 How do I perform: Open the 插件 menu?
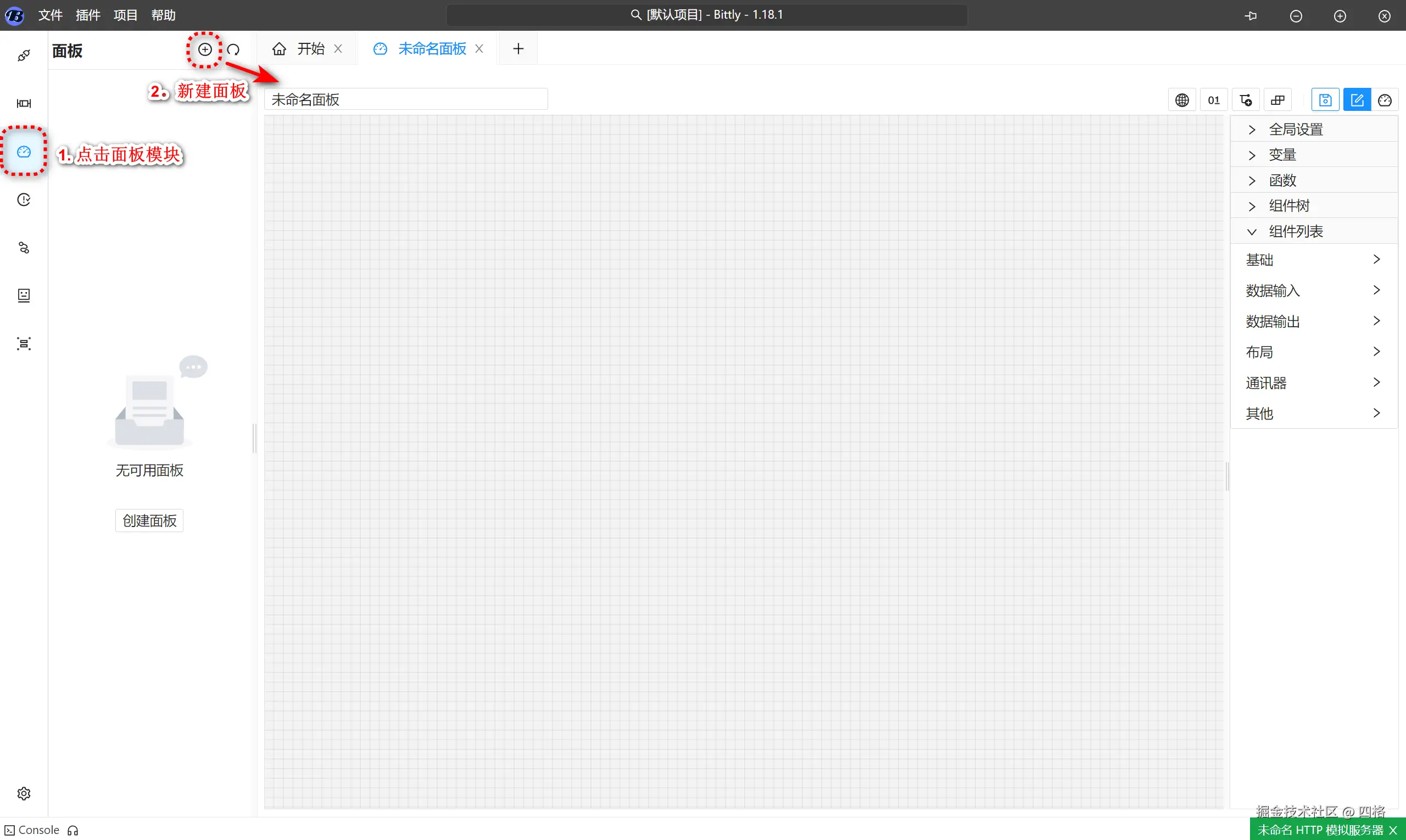[x=88, y=15]
